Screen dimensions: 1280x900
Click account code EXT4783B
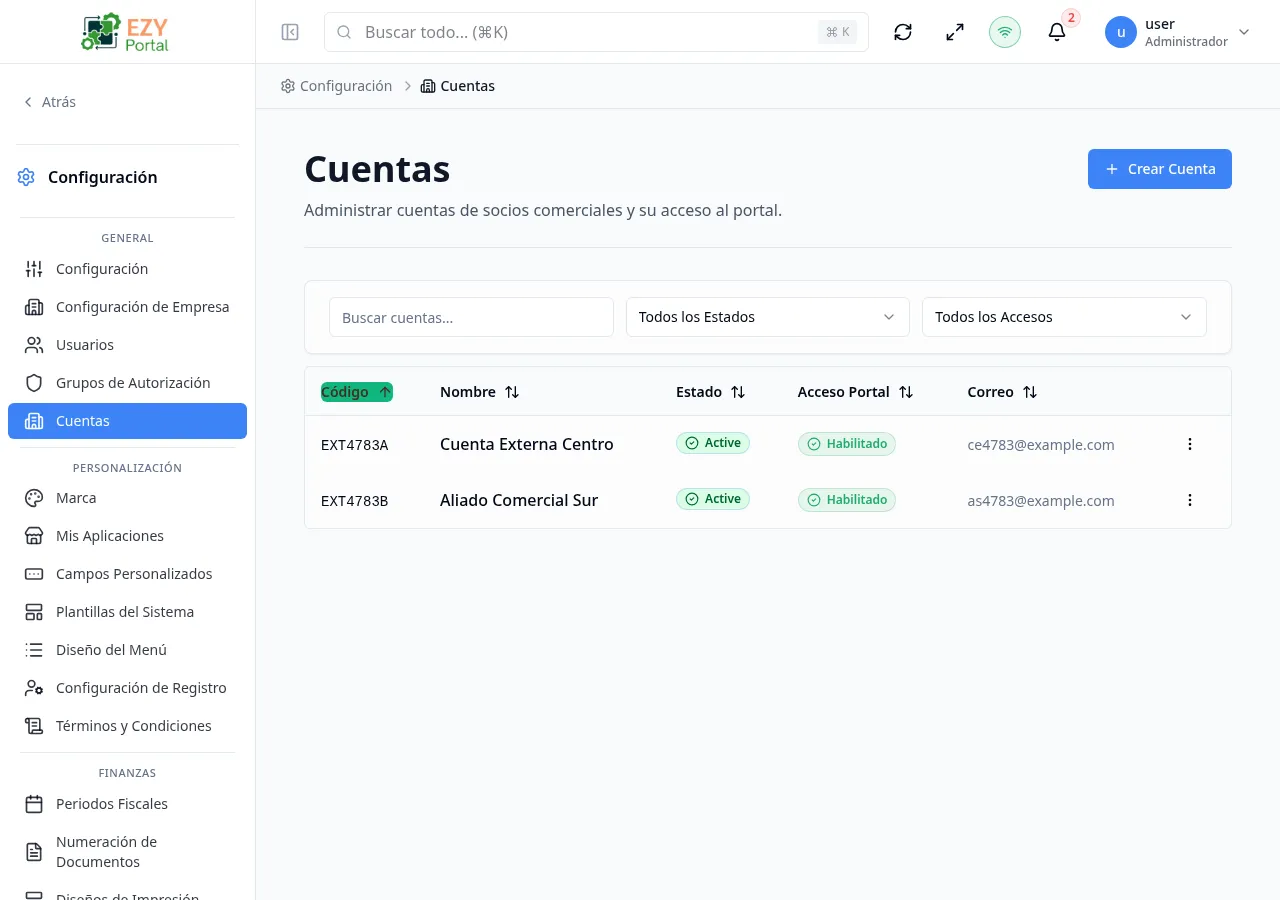click(355, 501)
